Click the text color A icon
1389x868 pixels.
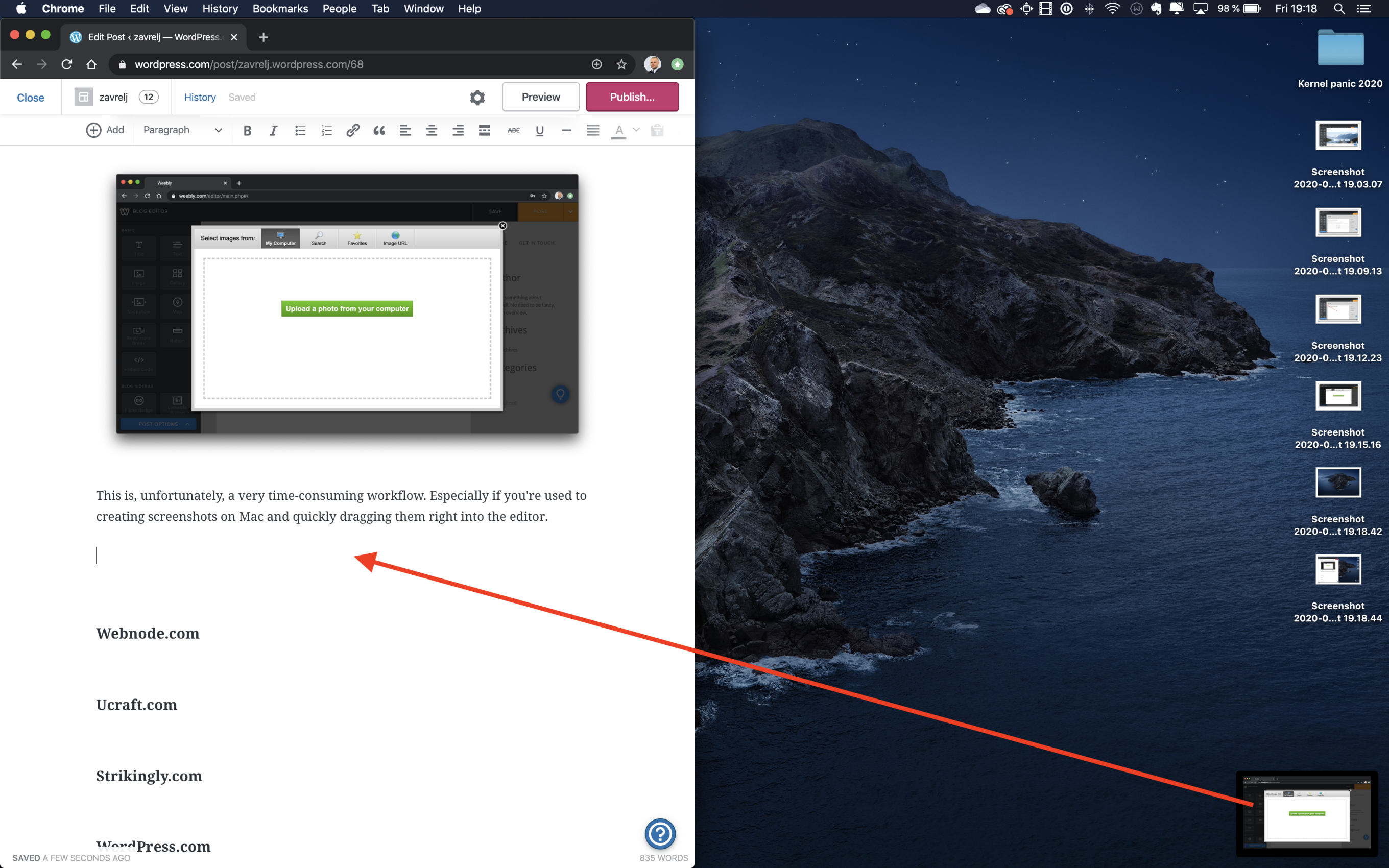619,131
